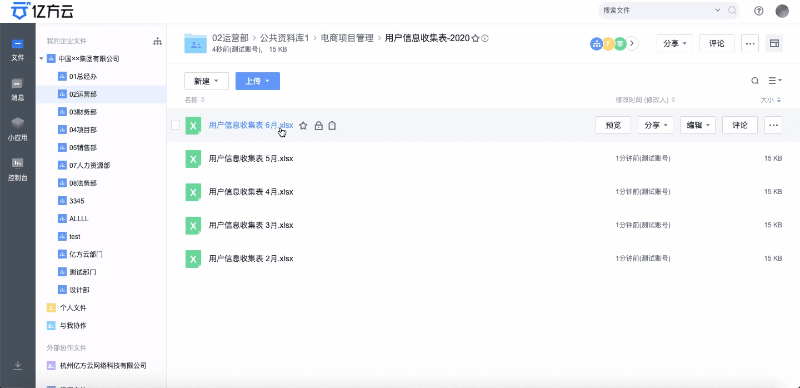
Task: Open the folder more options (…) button in header
Action: coord(749,44)
